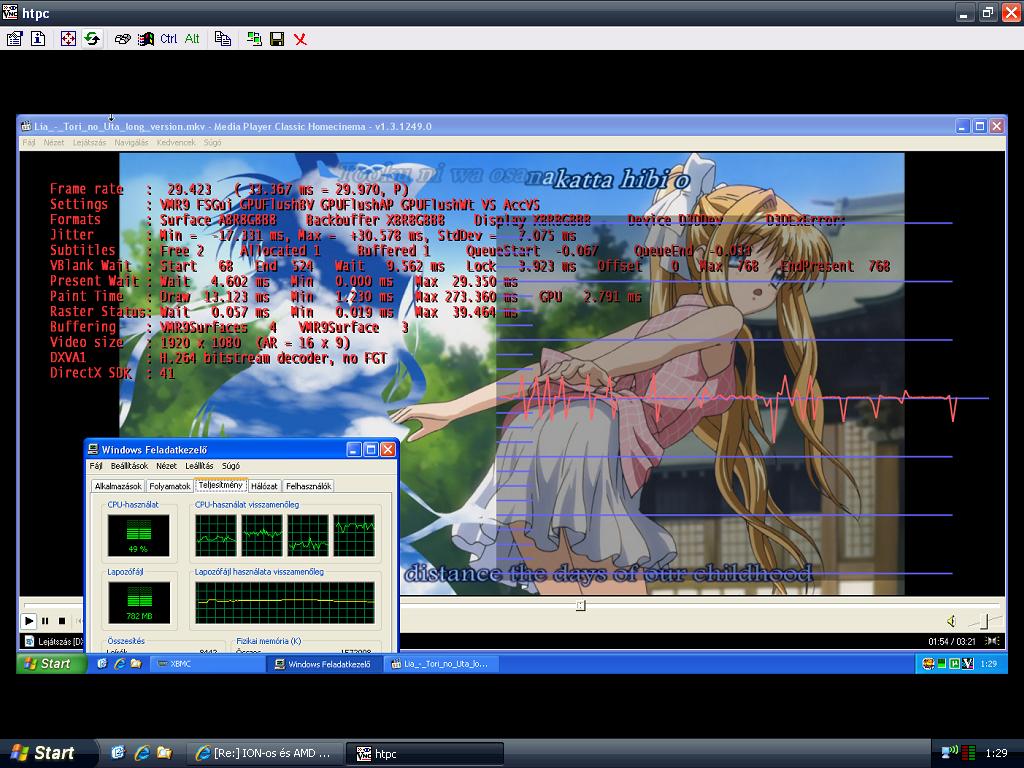Click the 01:54 / 03:21 time display
This screenshot has width=1024, height=768.
[952, 641]
